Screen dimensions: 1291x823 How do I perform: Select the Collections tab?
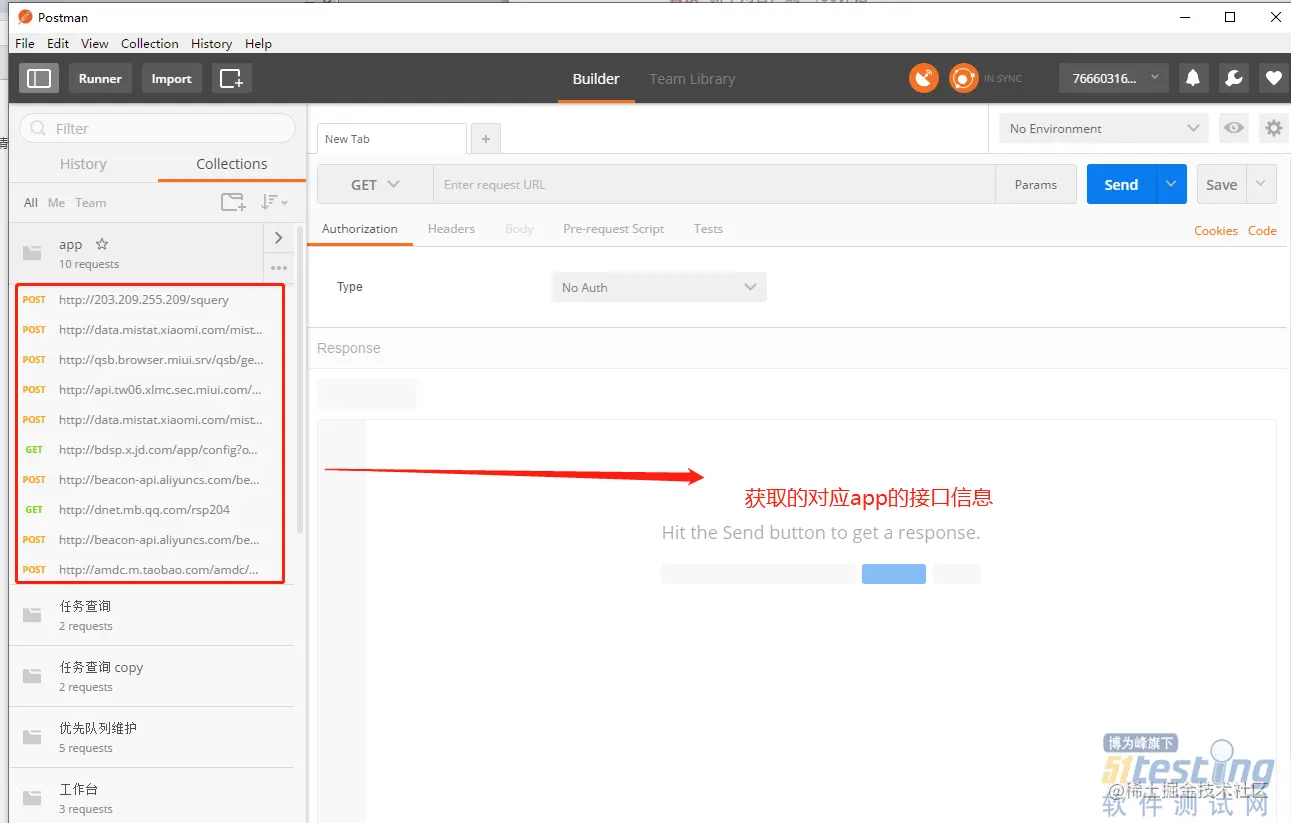click(x=232, y=164)
